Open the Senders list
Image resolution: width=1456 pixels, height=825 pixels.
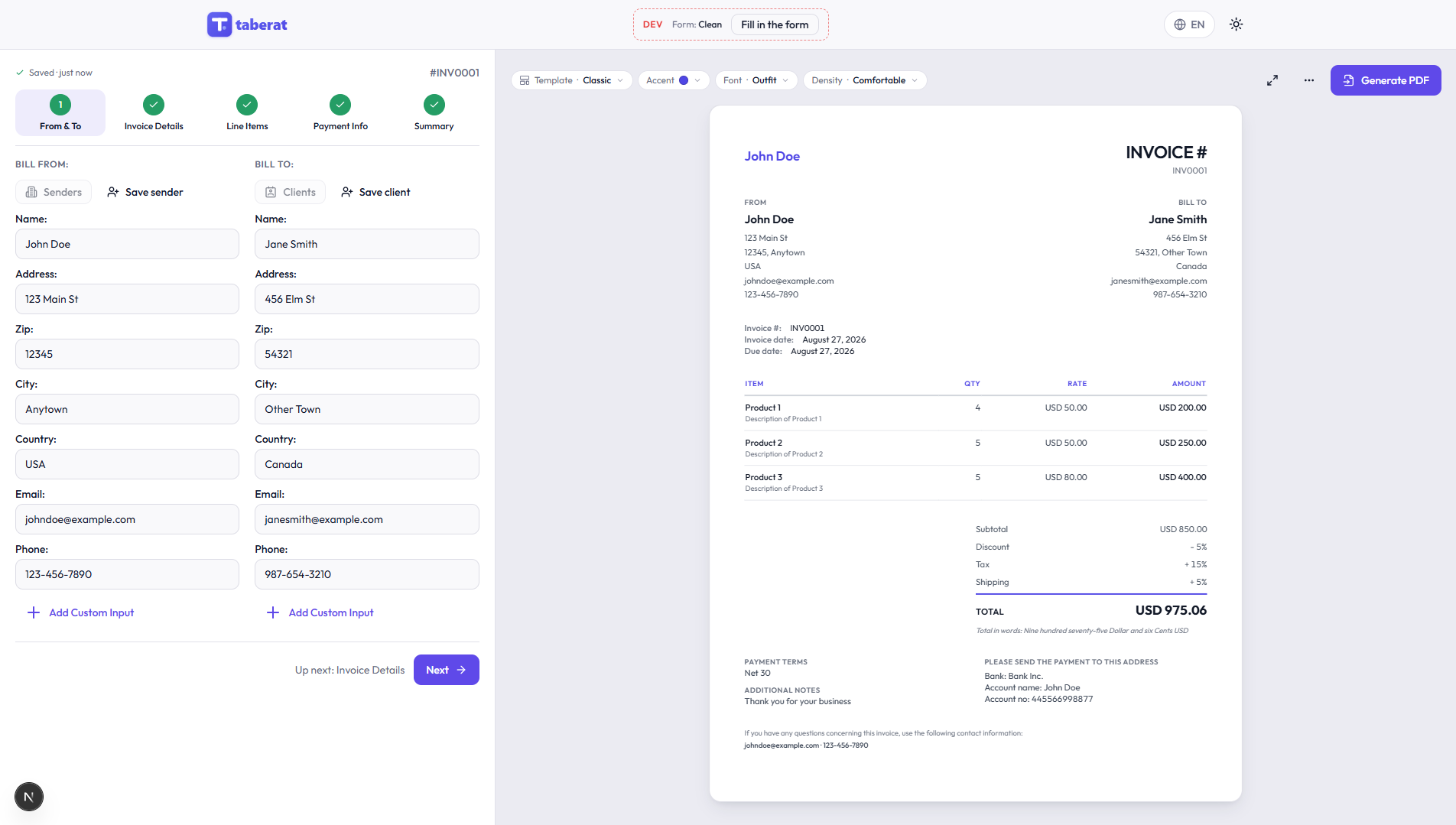(54, 192)
